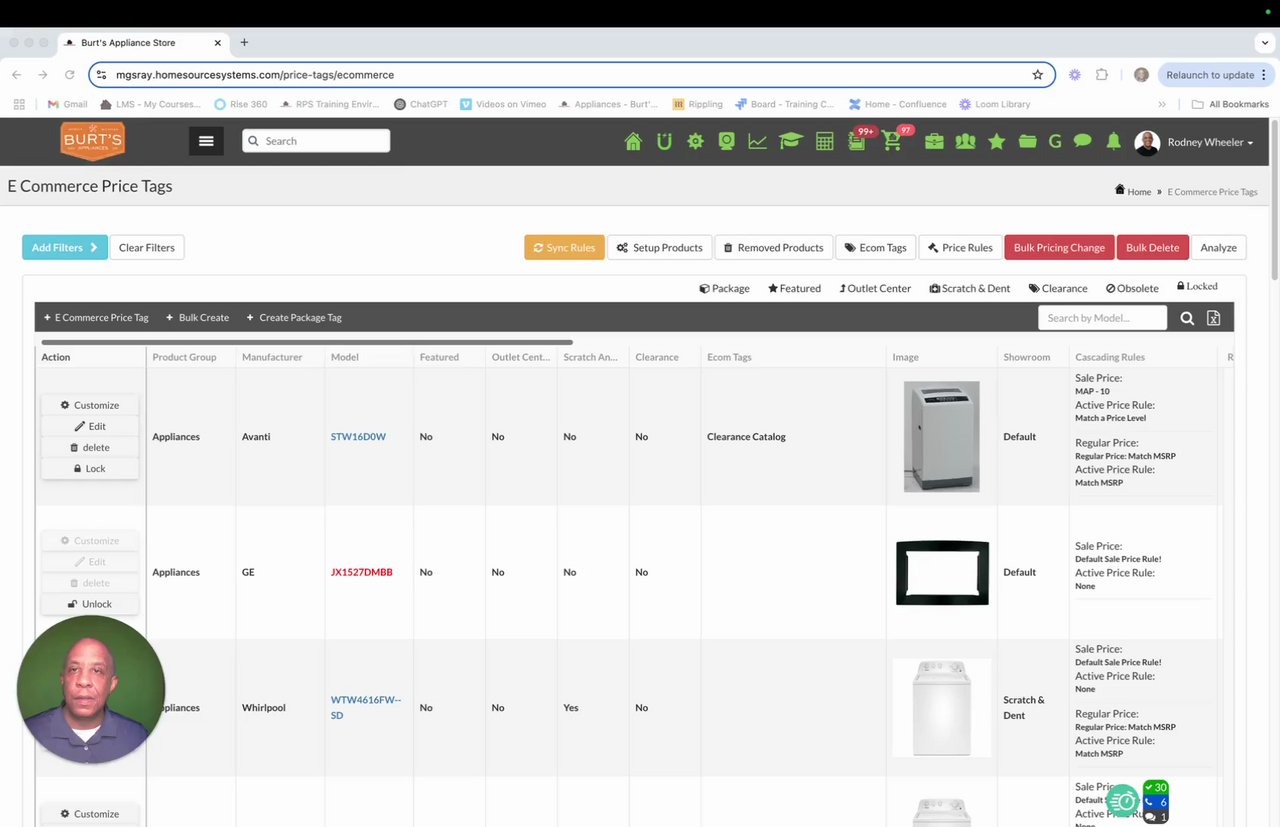
Task: Click the horizontal table scrollbar
Action: [307, 342]
